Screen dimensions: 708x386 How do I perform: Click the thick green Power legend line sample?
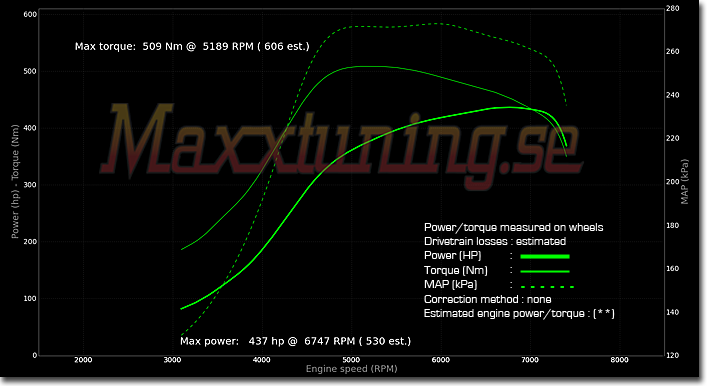(x=545, y=256)
